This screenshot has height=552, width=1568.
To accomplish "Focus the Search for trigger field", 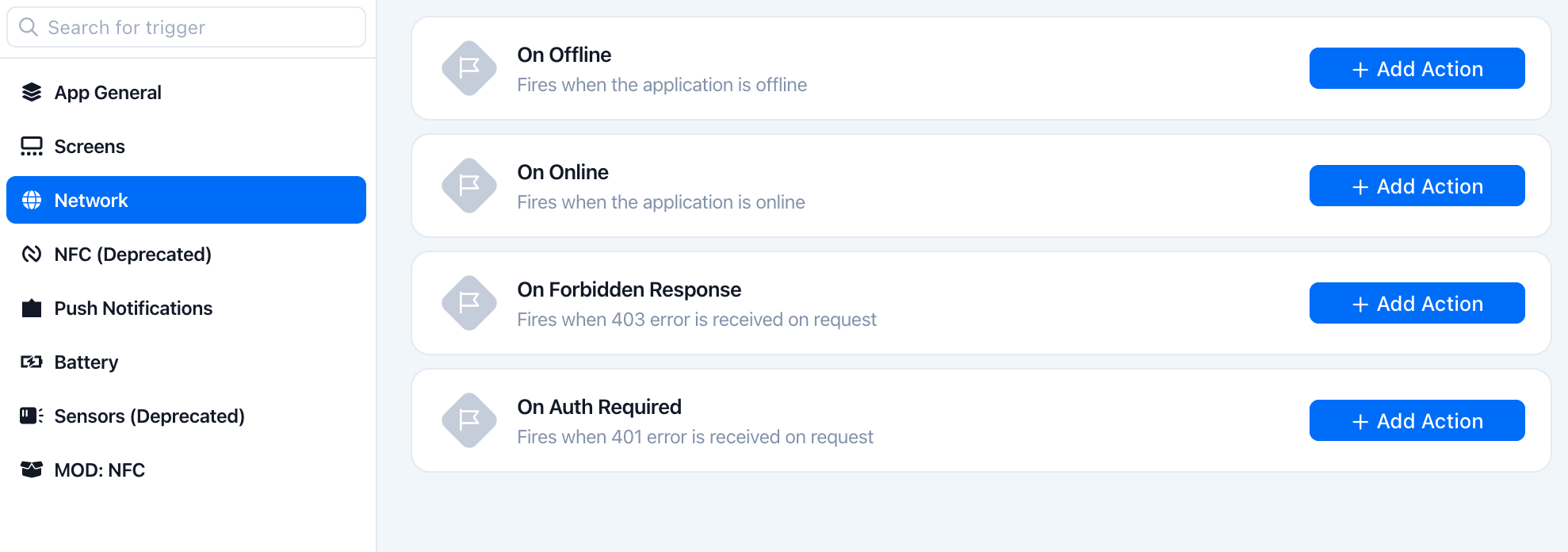I will tap(186, 28).
